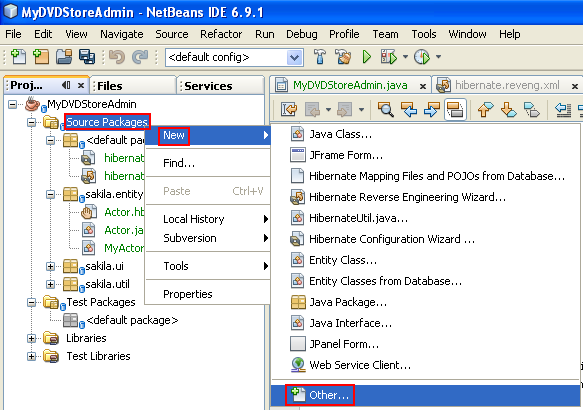This screenshot has width=583, height=410.
Task: Choose JFrame Form... from New submenu
Action: click(x=426, y=155)
